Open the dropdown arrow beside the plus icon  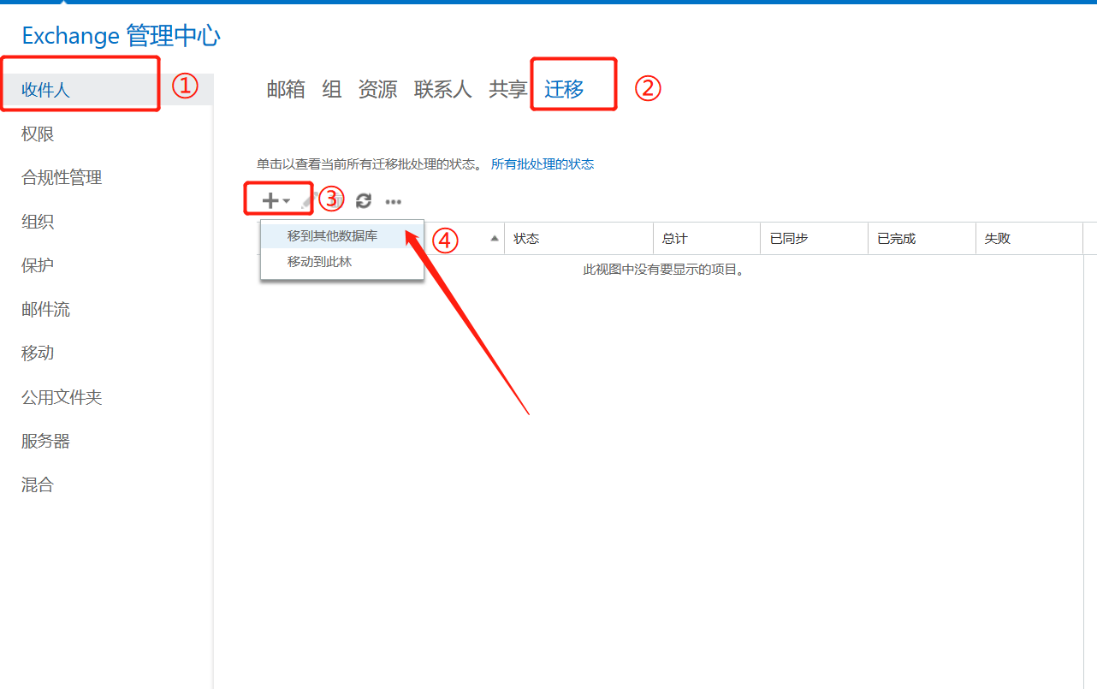tap(286, 201)
